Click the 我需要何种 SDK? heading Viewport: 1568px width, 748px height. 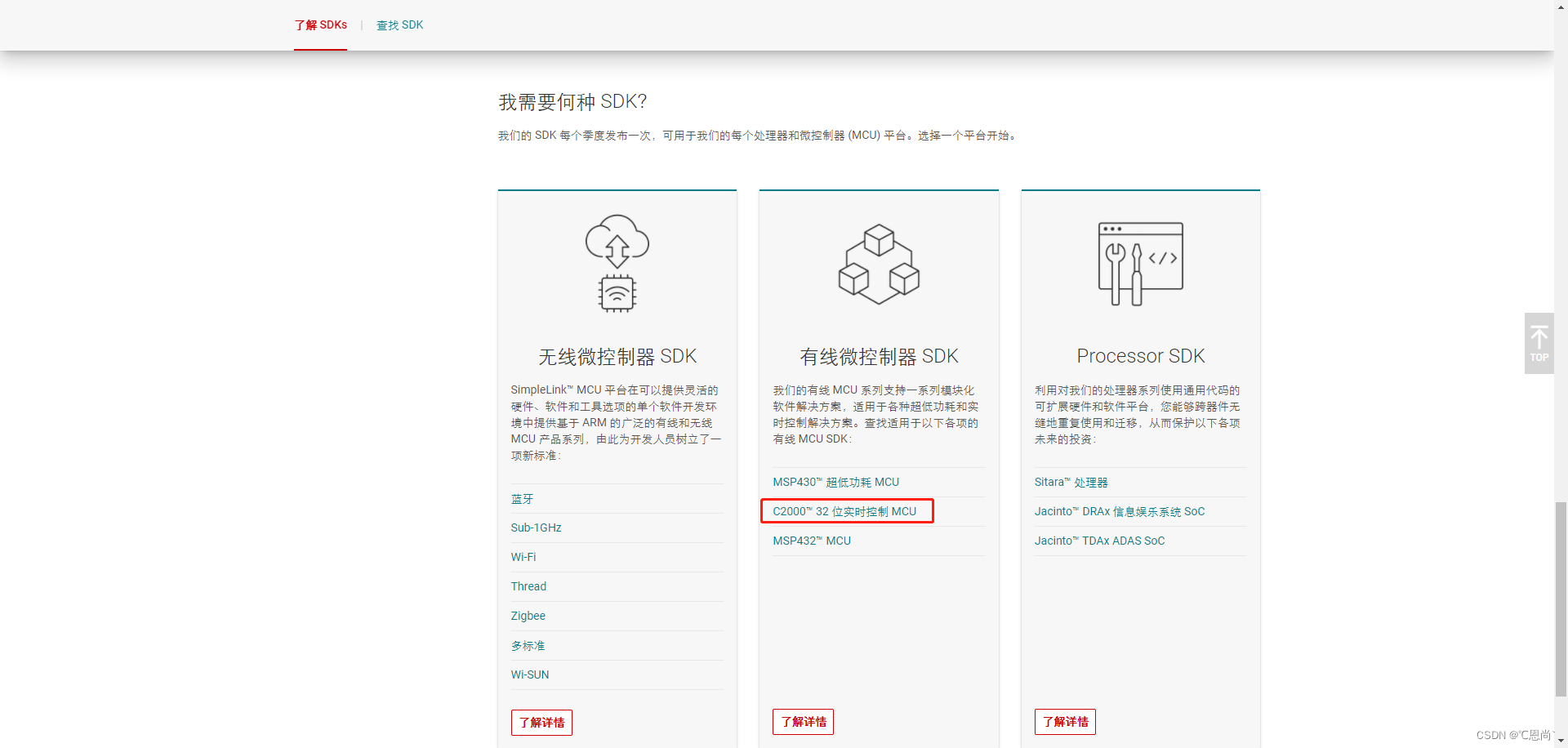point(572,102)
